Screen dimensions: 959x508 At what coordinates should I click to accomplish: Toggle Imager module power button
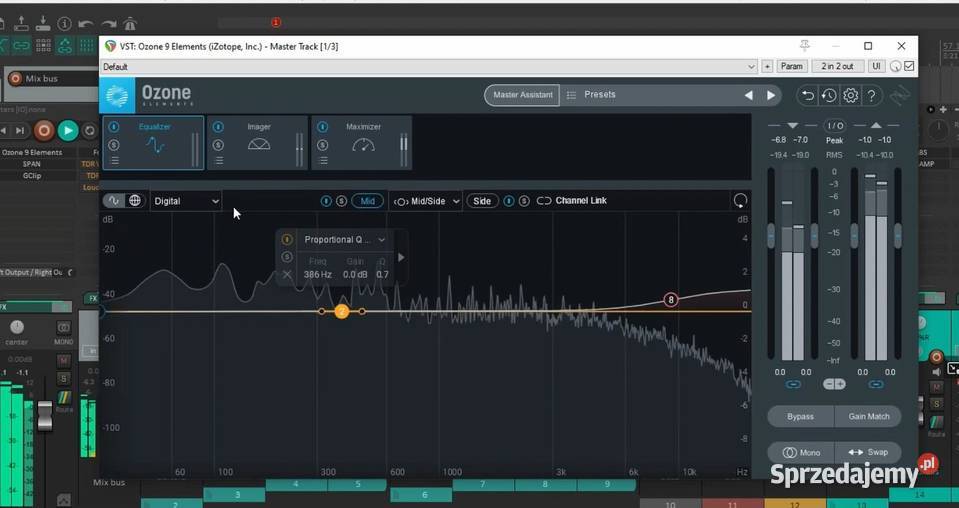(218, 127)
